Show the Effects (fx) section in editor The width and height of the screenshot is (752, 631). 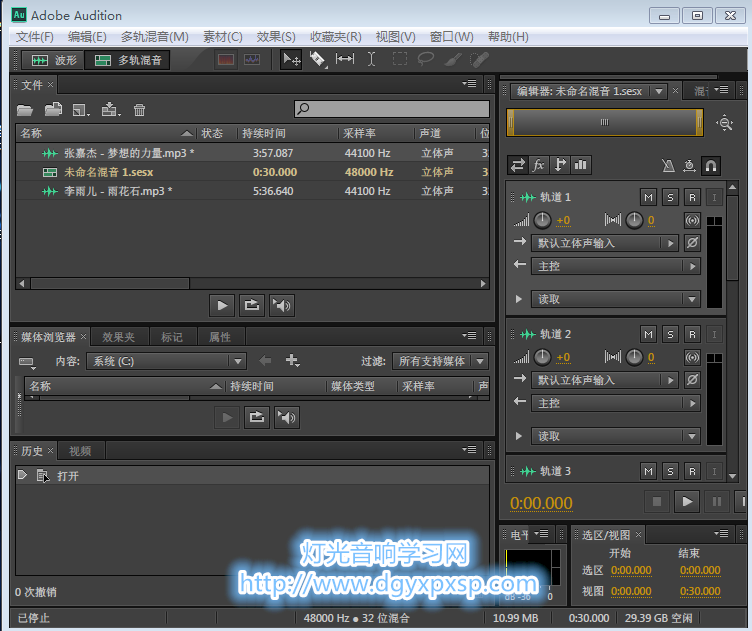(x=539, y=165)
